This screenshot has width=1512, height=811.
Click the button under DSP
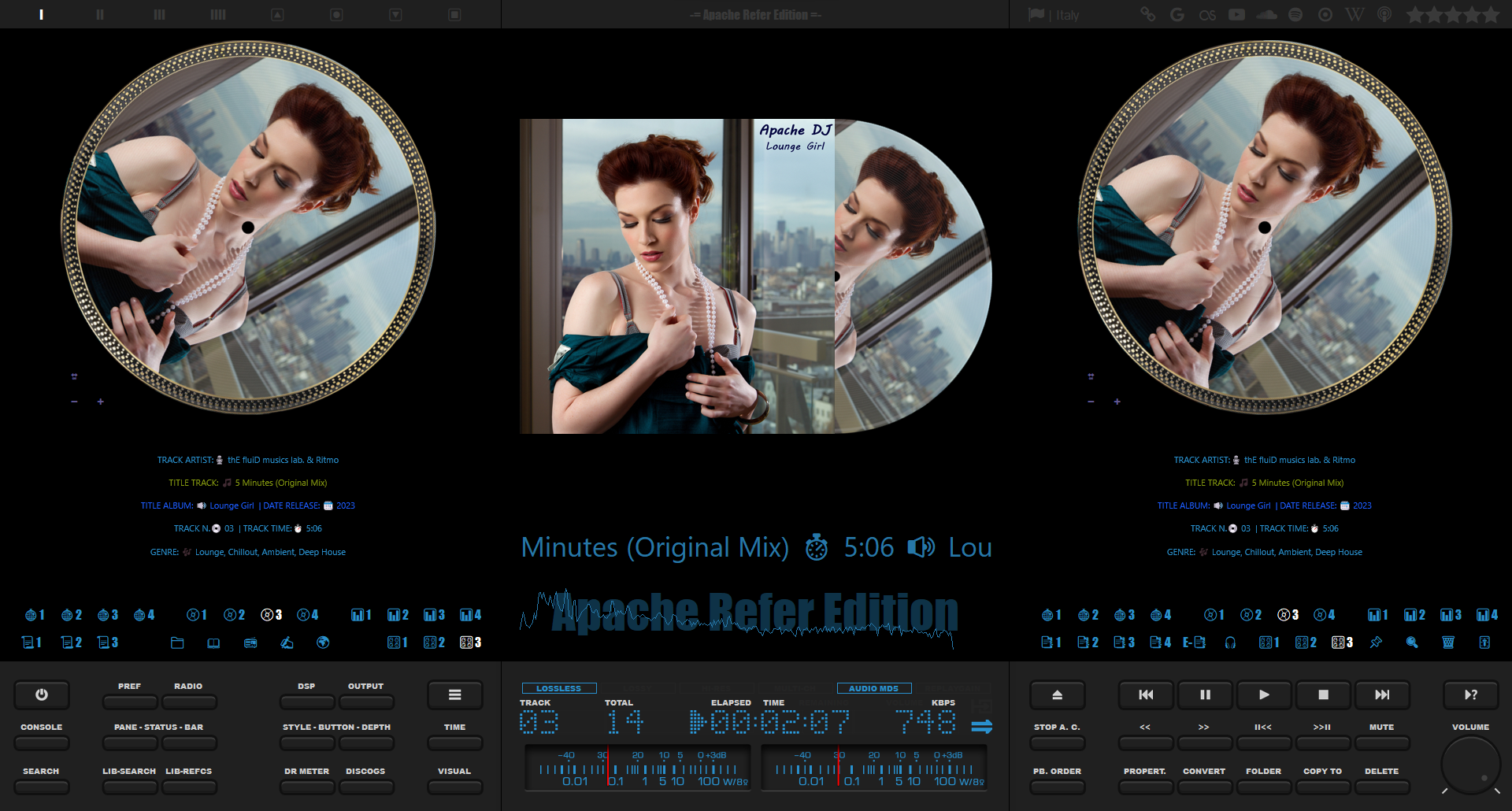pos(307,701)
